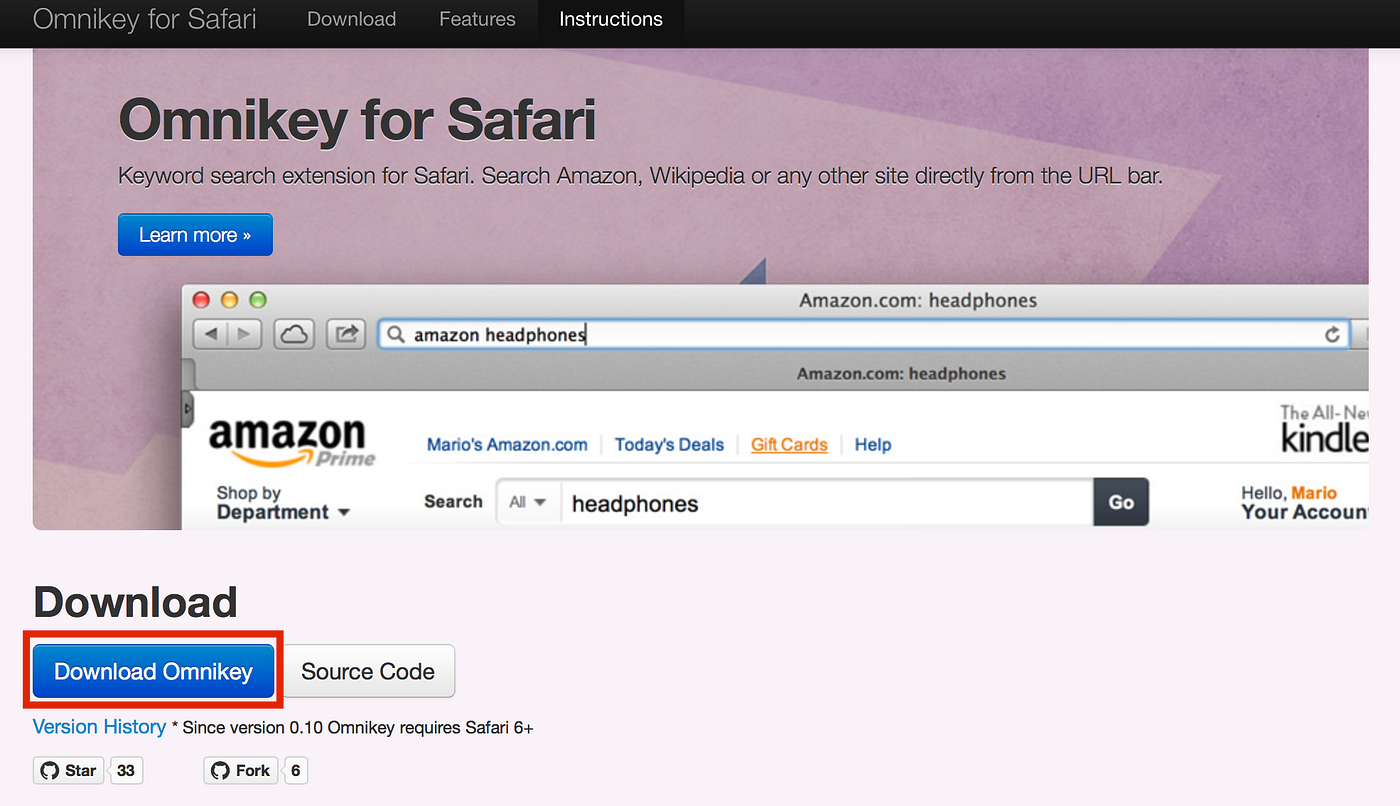
Task: Click the 'Omnikey for Safari' hero heading
Action: tap(357, 121)
